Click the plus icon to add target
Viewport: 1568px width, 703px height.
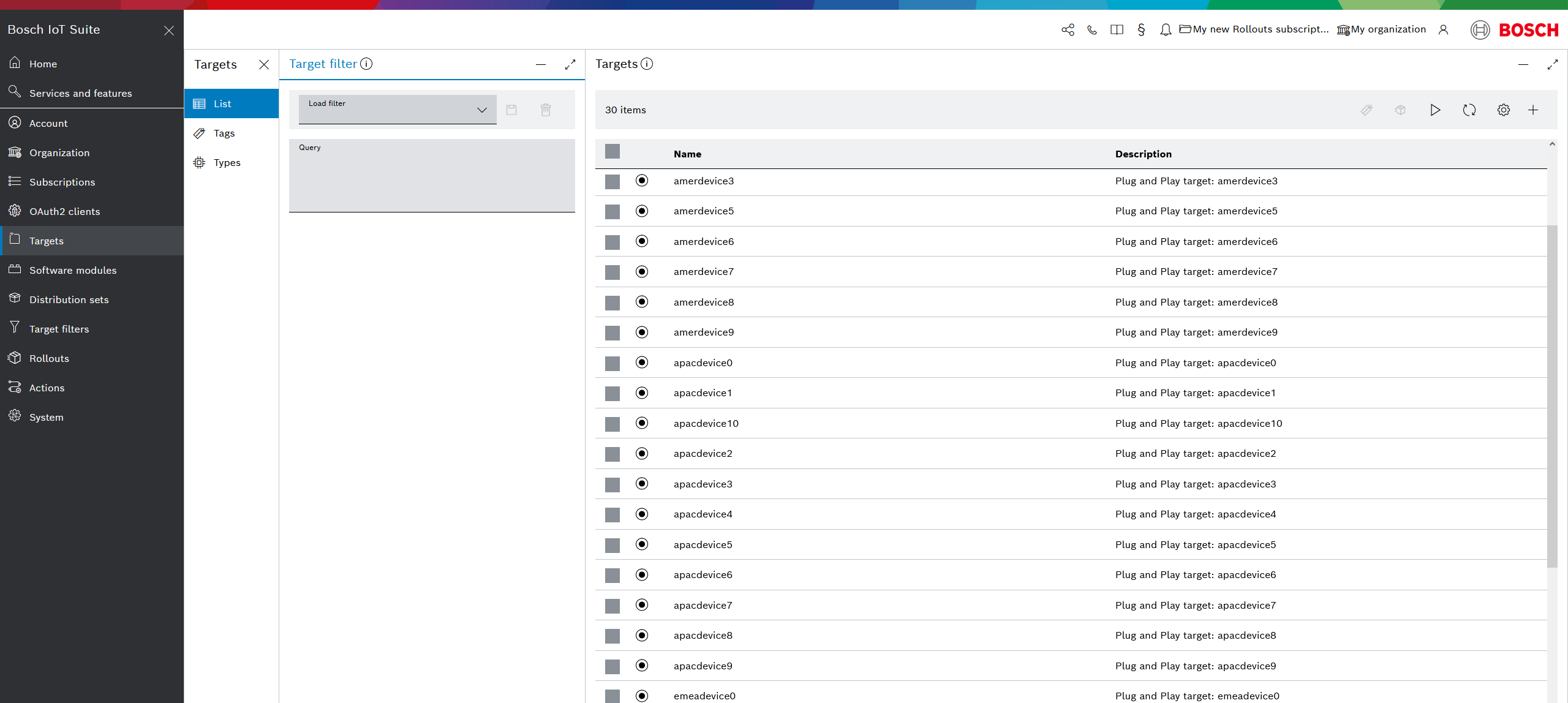click(1532, 110)
